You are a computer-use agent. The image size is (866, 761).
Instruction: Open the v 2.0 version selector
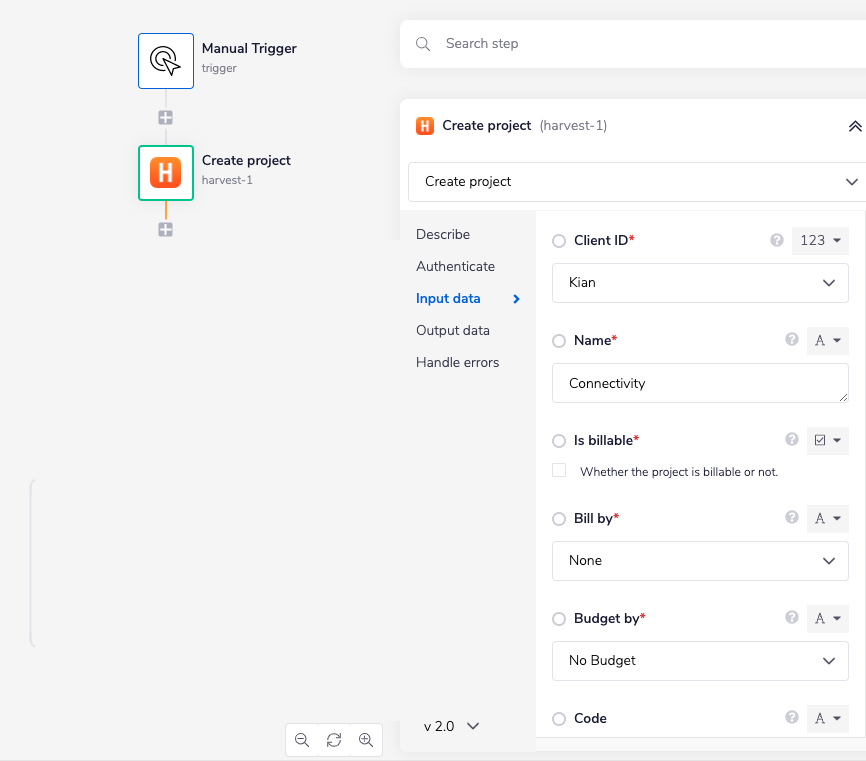(x=452, y=726)
